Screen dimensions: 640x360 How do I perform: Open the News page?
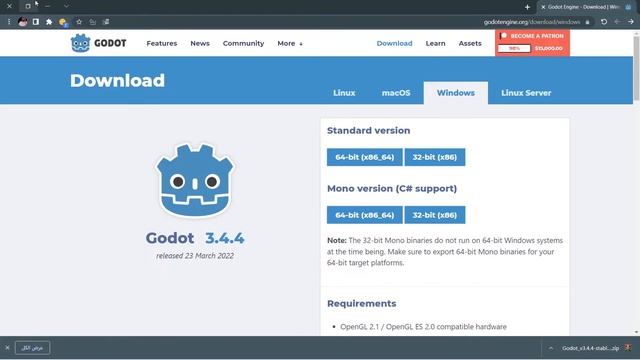point(200,43)
